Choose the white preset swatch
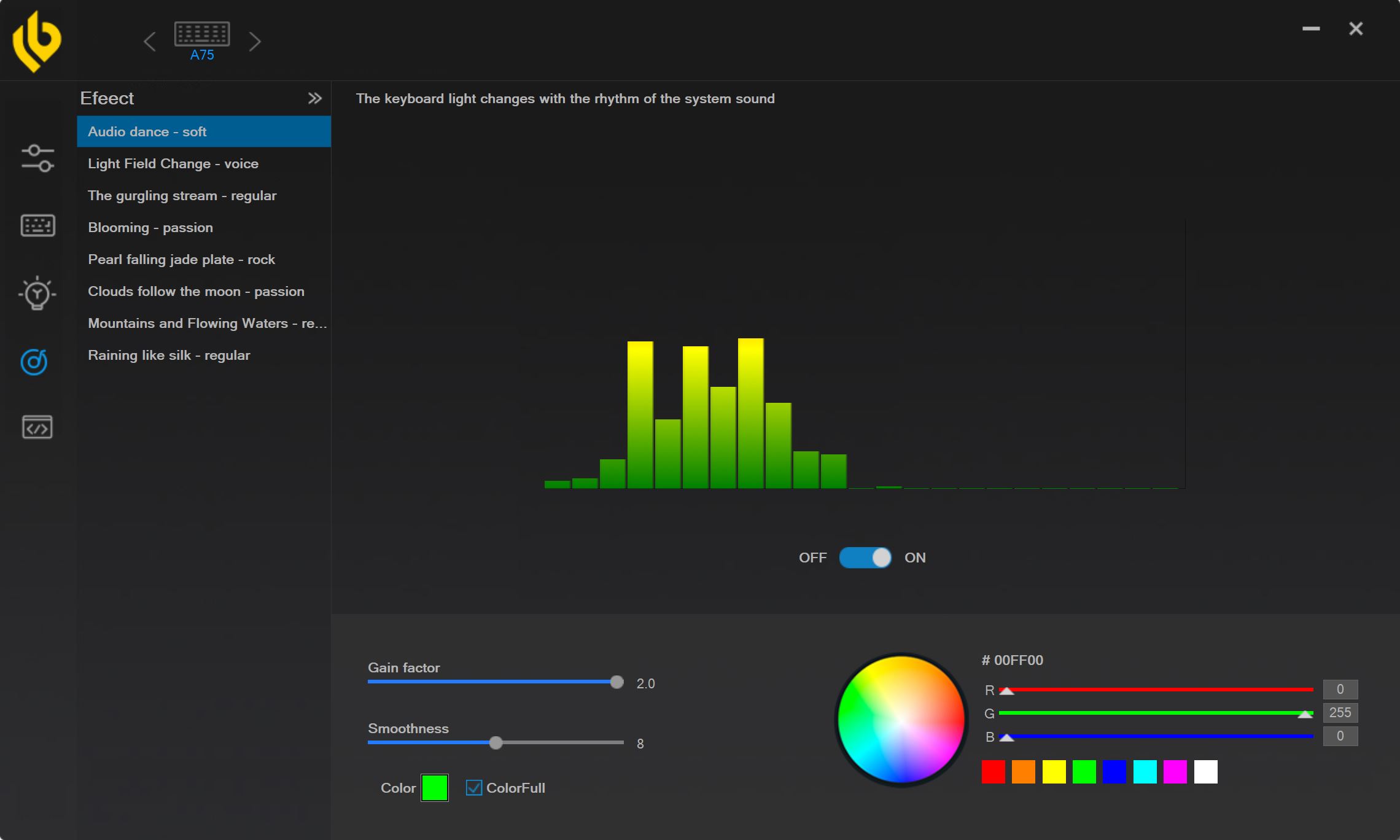The image size is (1400, 840). [1206, 772]
